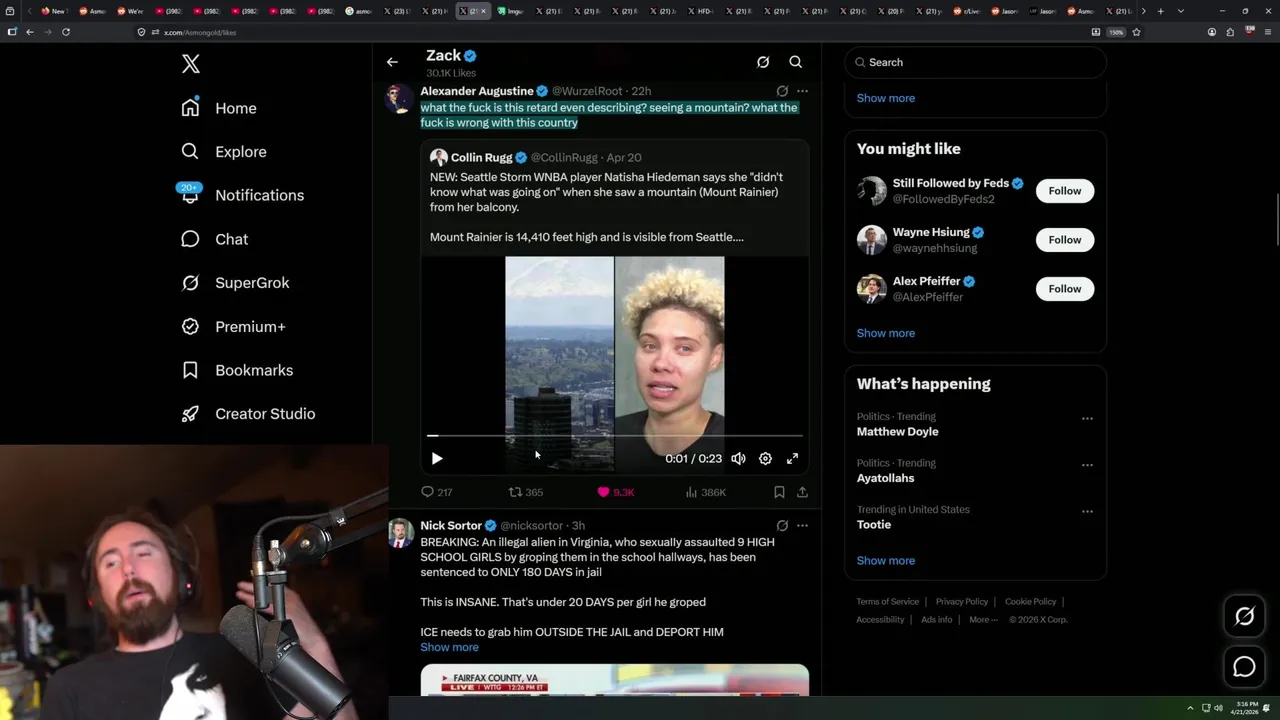Share Alexander Augustine's post
1280x720 pixels.
[802, 492]
